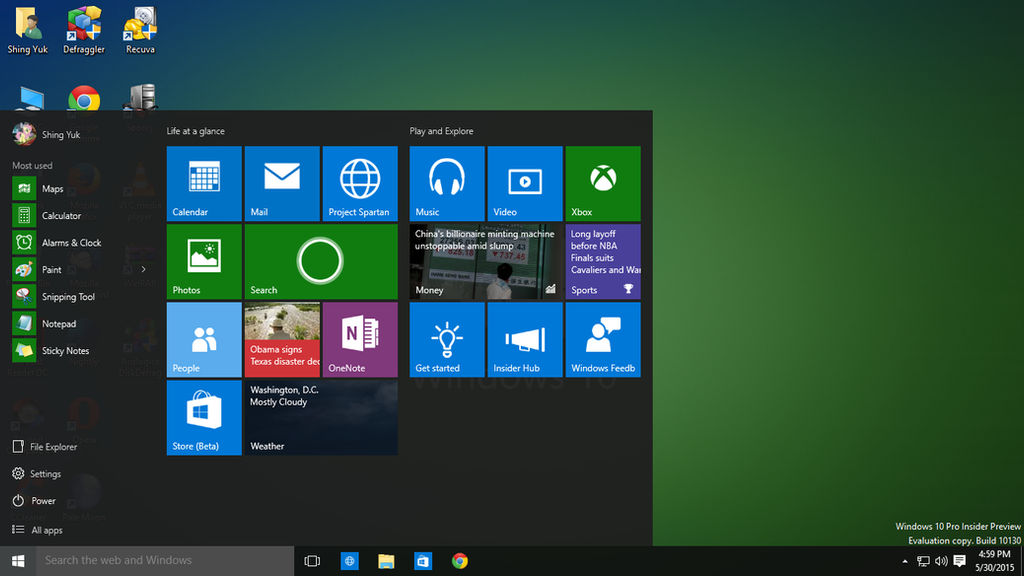Open volume control tray icon
The image size is (1024, 576).
coord(941,561)
